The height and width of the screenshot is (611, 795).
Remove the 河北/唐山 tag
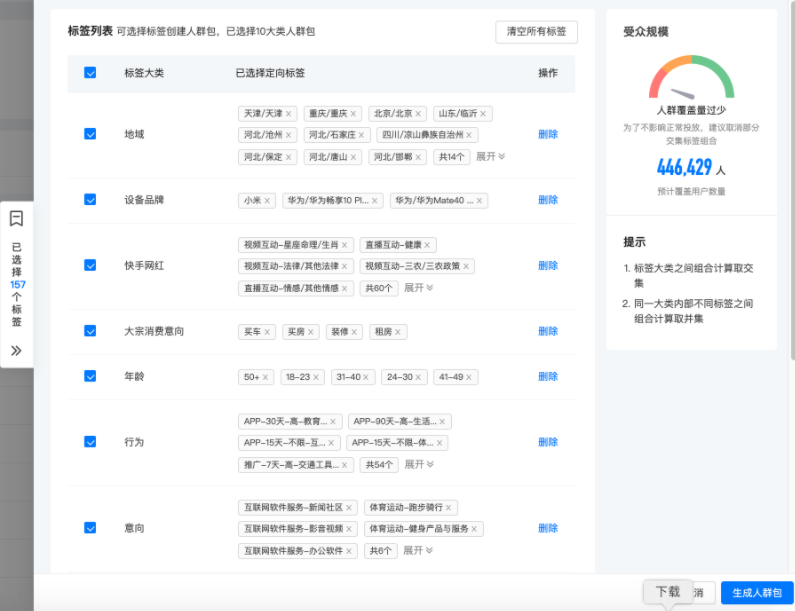pyautogui.click(x=353, y=157)
